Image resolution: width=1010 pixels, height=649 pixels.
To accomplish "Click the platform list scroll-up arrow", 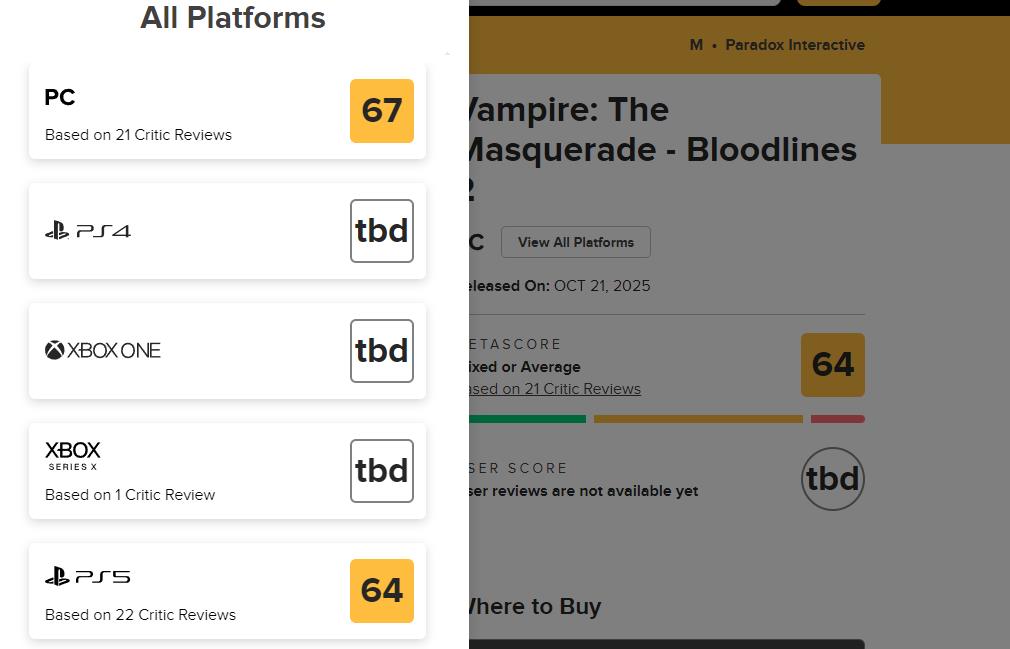I will coord(447,54).
